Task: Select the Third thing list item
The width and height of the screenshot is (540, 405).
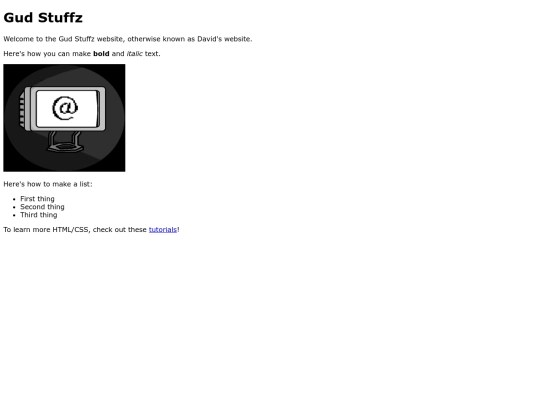Action: 39,215
